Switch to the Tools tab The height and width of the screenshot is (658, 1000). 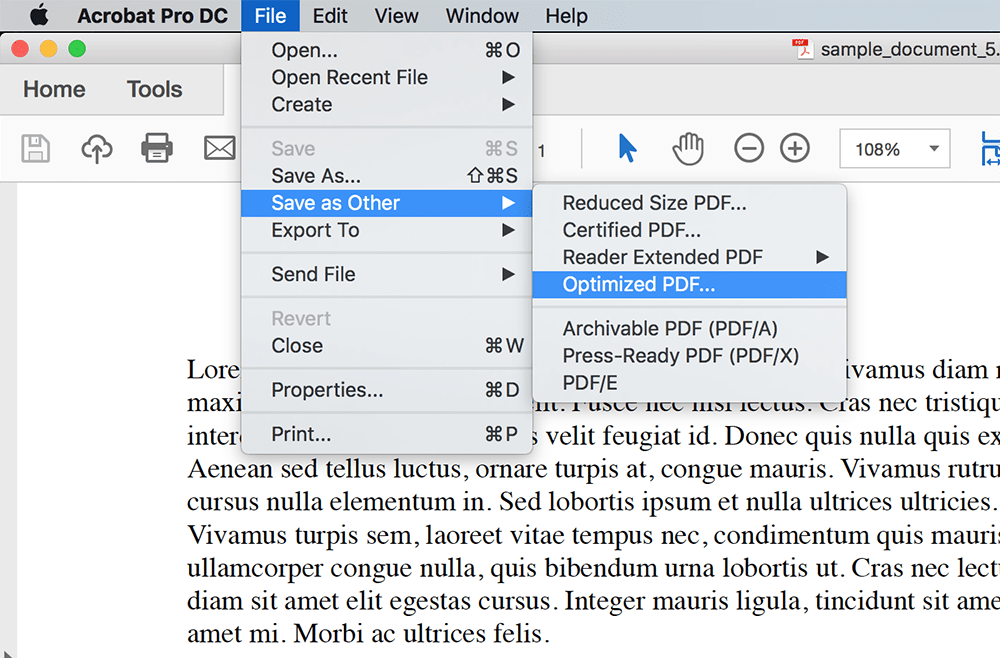point(154,89)
